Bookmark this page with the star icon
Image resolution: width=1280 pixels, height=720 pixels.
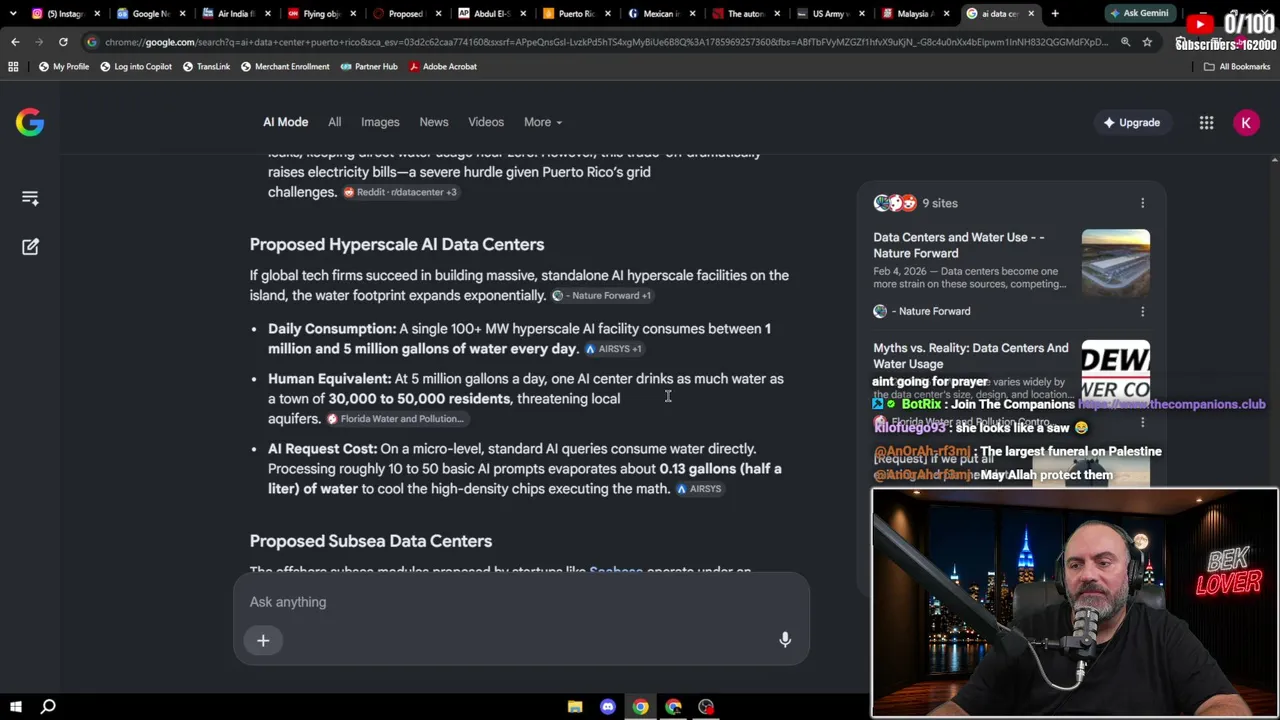[x=1147, y=42]
